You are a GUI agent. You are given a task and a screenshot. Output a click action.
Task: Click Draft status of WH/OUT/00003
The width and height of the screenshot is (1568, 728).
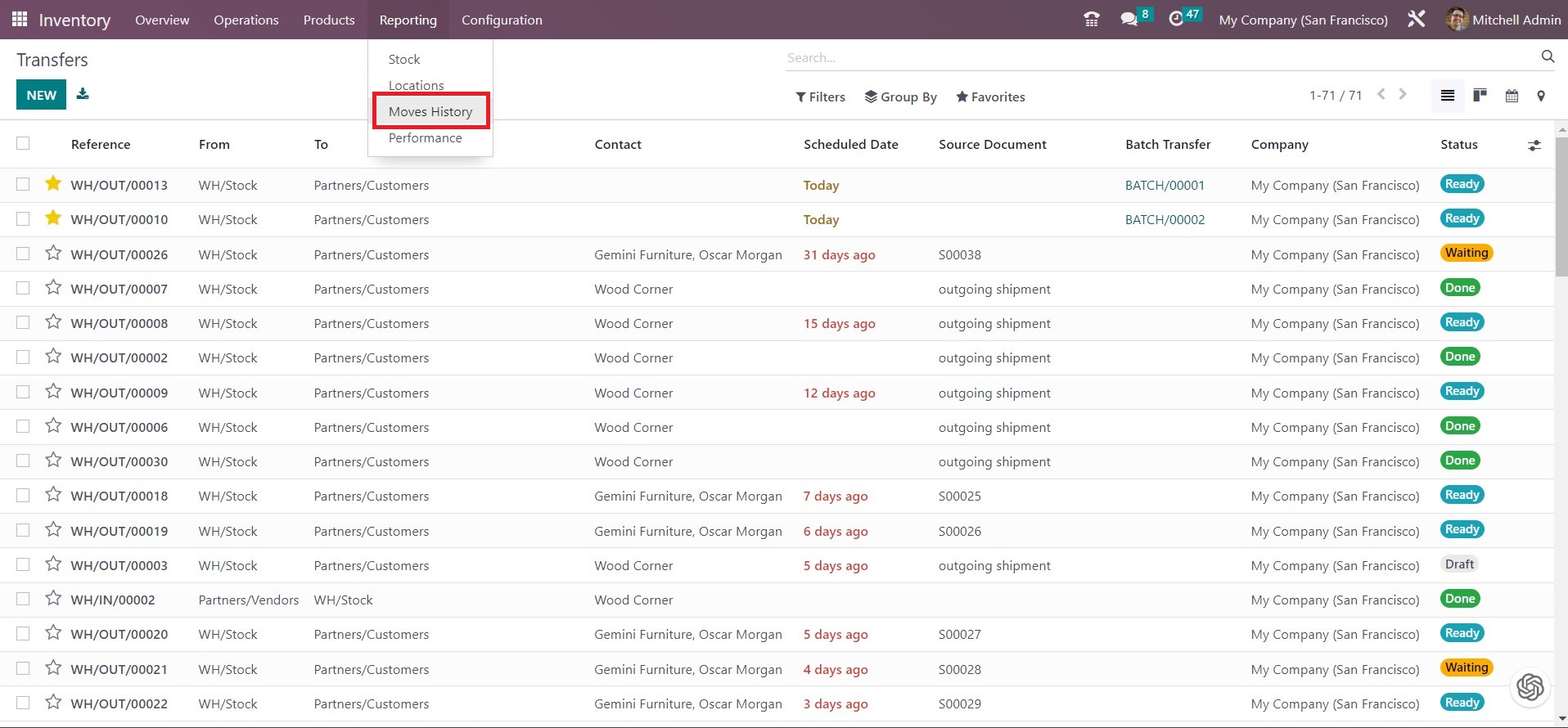click(1459, 564)
